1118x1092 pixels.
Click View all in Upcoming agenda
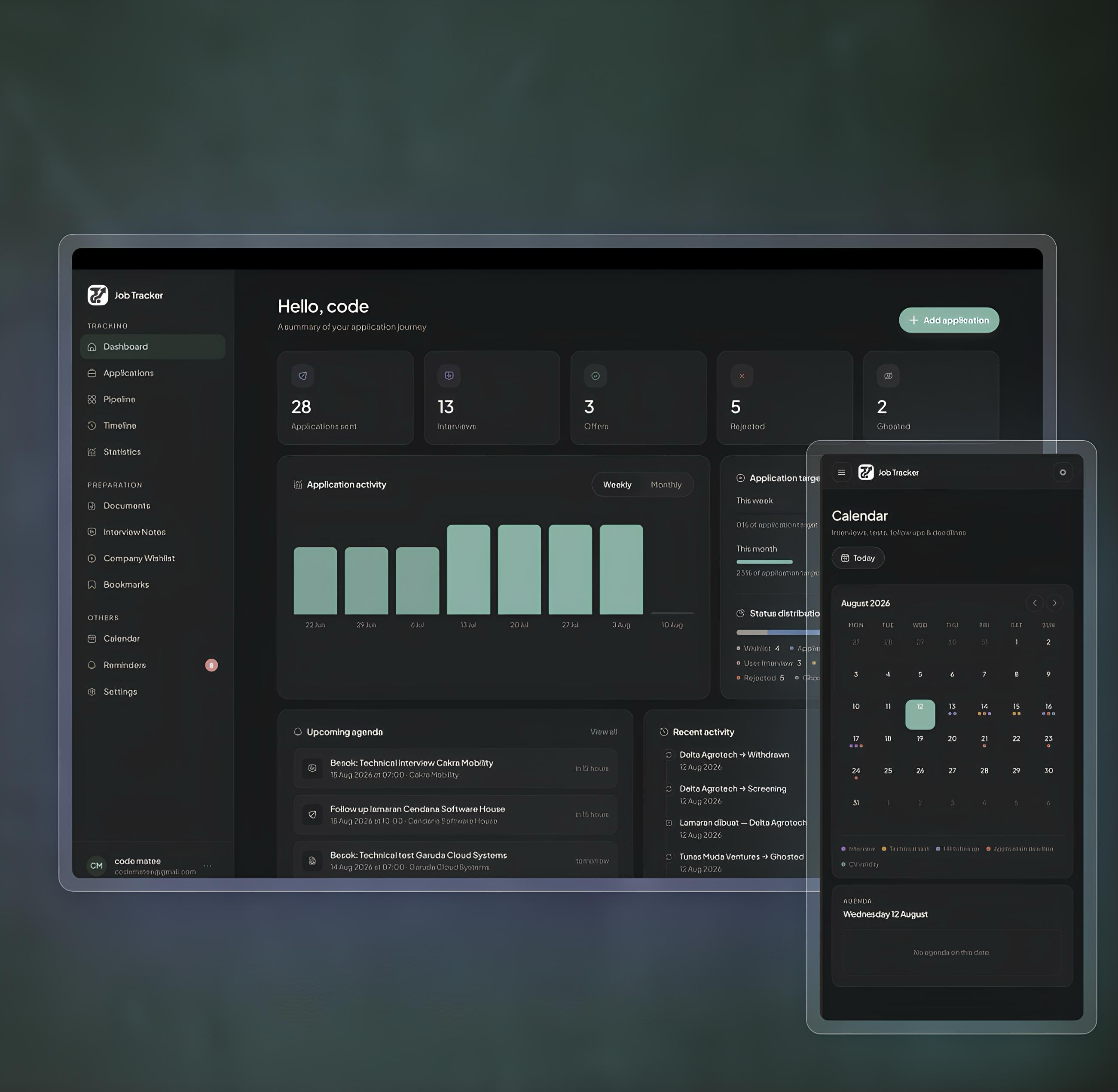pos(603,732)
